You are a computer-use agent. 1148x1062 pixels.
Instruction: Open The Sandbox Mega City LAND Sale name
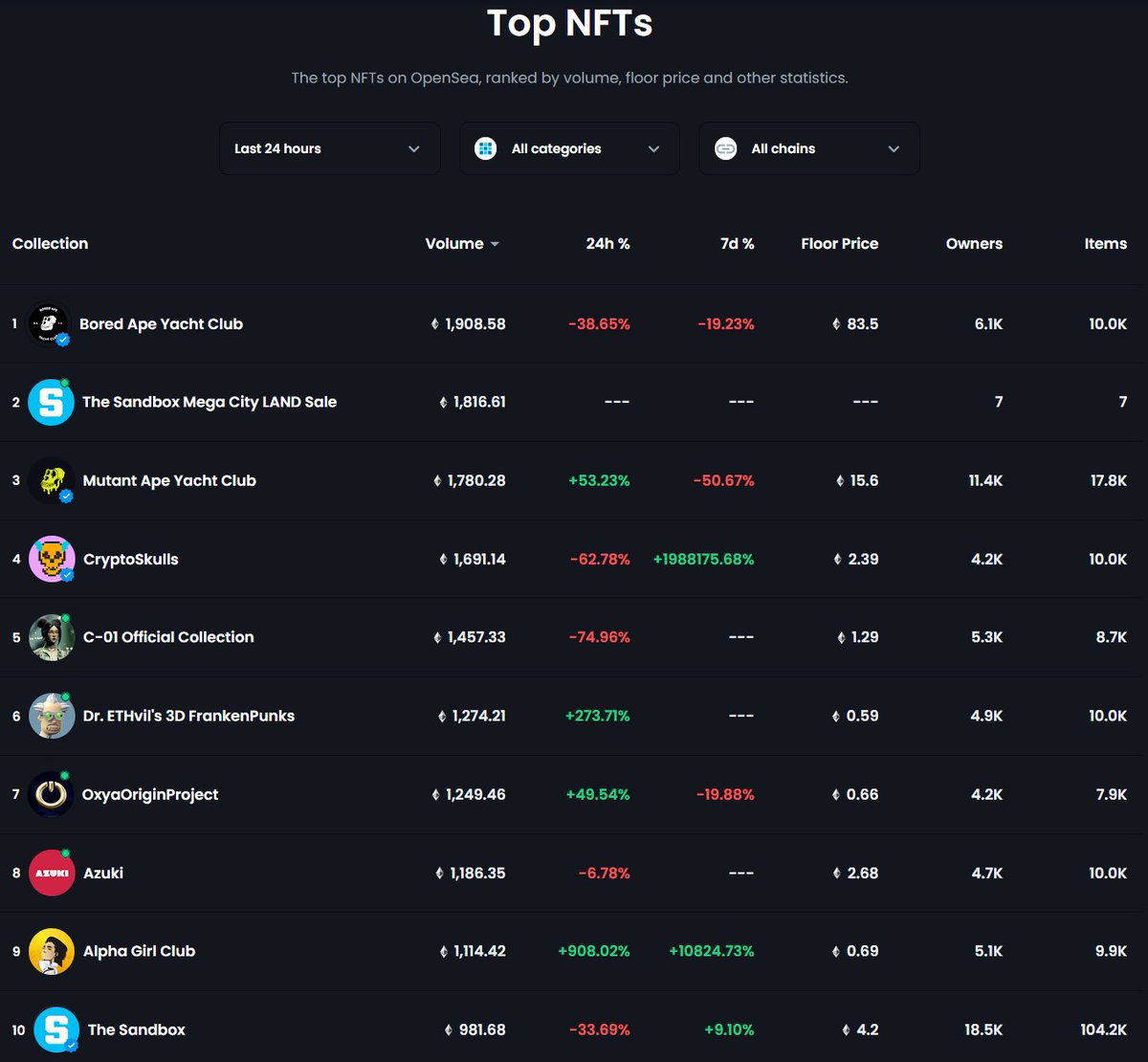210,403
